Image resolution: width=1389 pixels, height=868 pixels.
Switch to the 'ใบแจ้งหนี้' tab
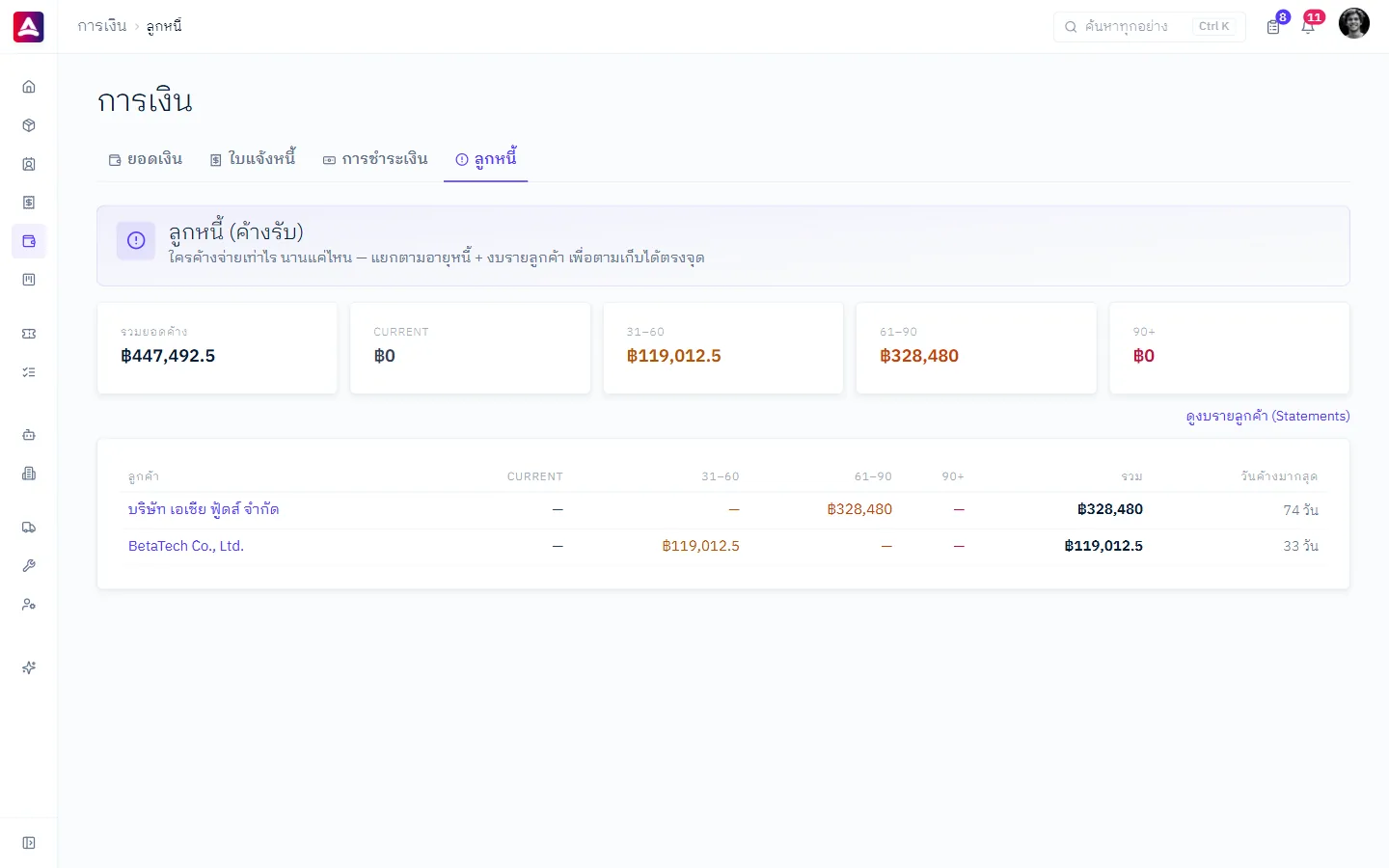click(x=253, y=159)
